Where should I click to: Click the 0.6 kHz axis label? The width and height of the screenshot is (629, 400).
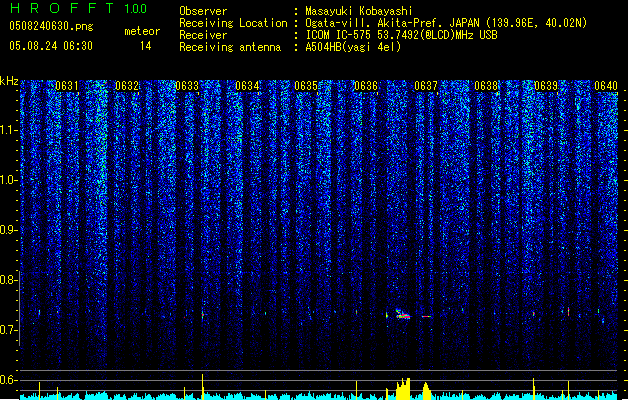[8, 380]
